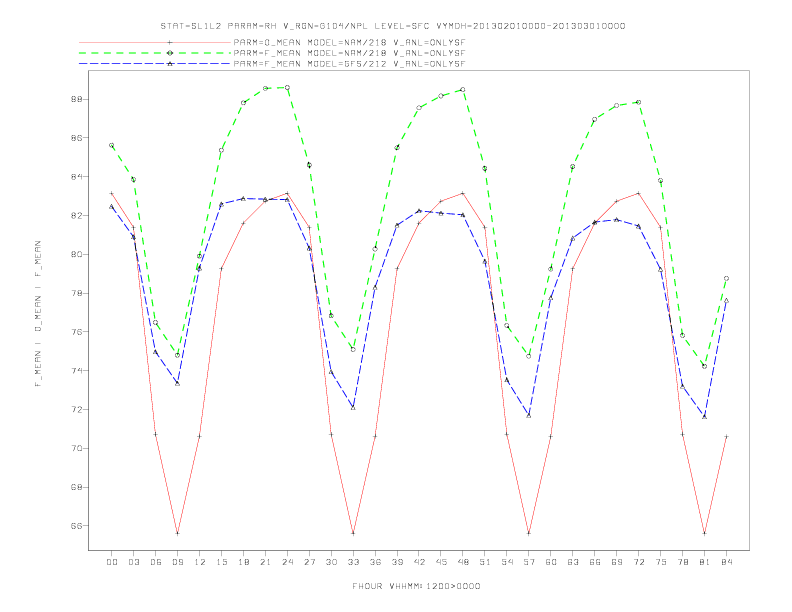Click the red solid legend line sample
792x612 pixels.
[155, 42]
